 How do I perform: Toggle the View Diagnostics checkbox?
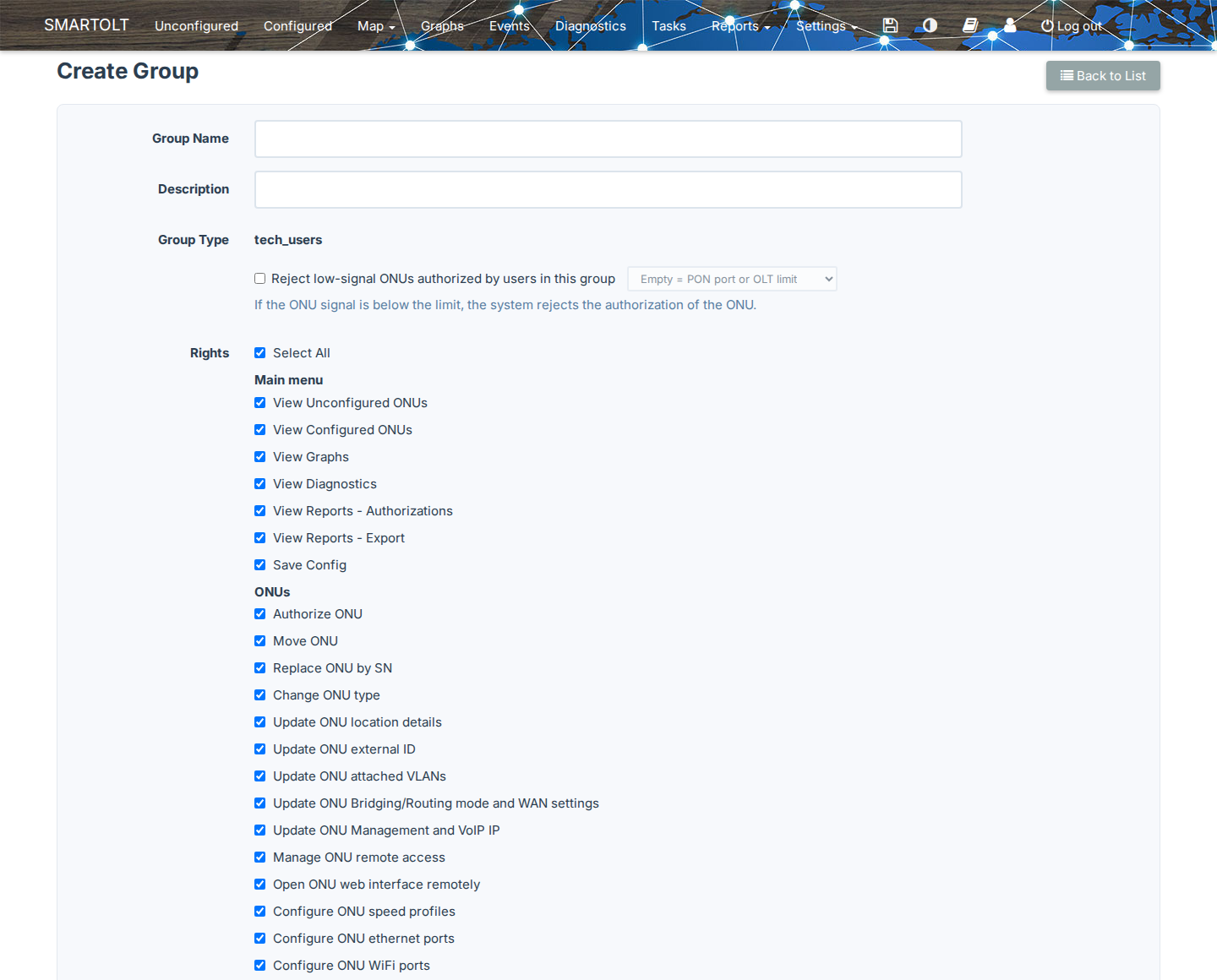(x=260, y=484)
